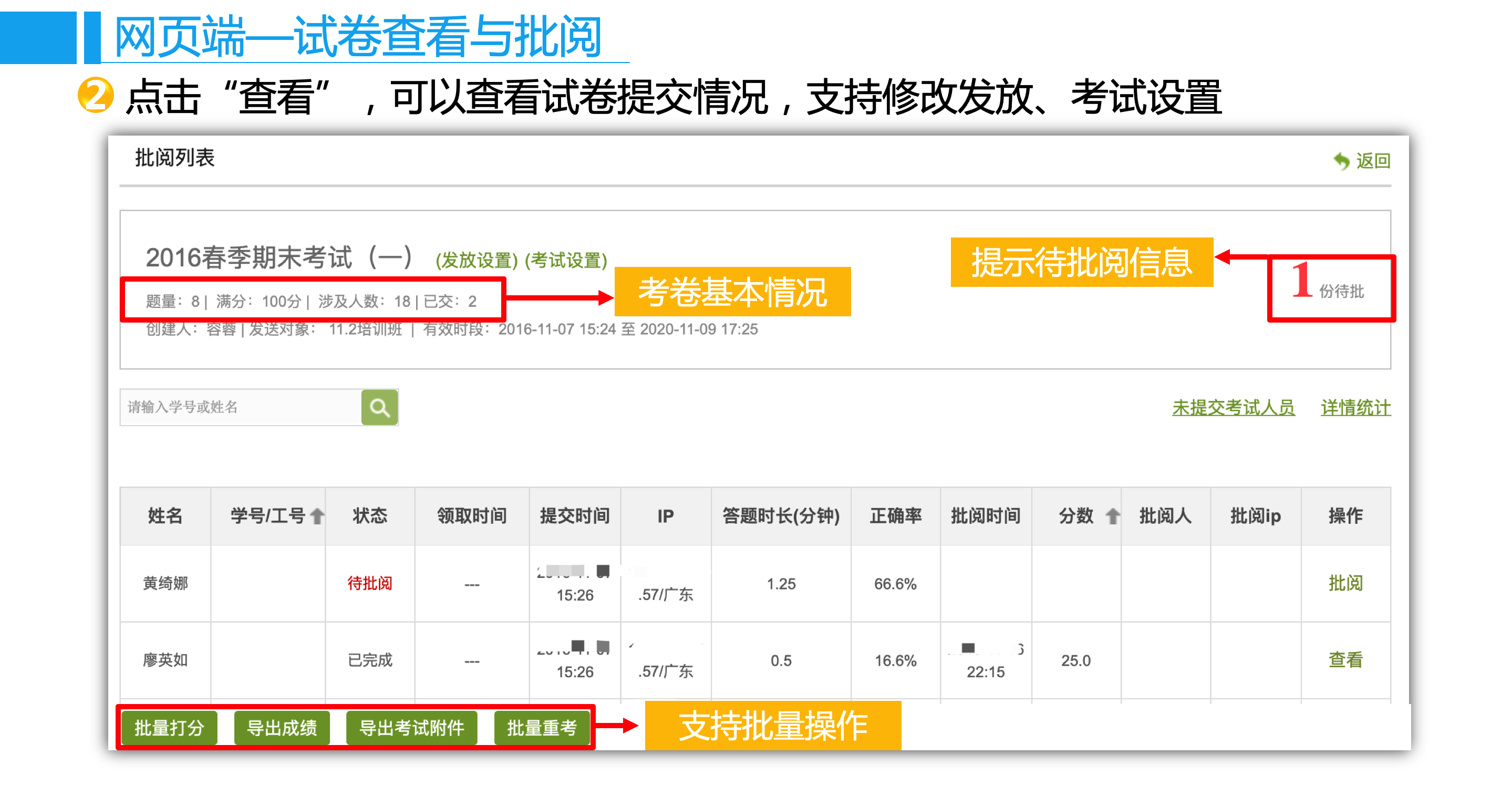Click the 状态 column header
The image size is (1512, 786).
click(370, 516)
